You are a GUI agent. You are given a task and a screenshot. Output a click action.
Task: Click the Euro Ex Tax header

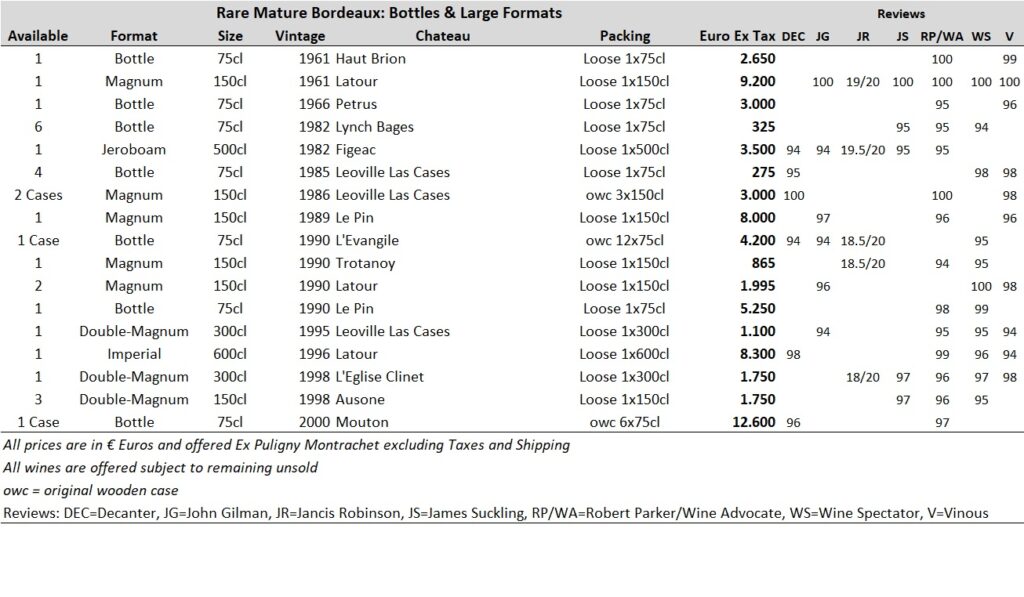point(737,36)
